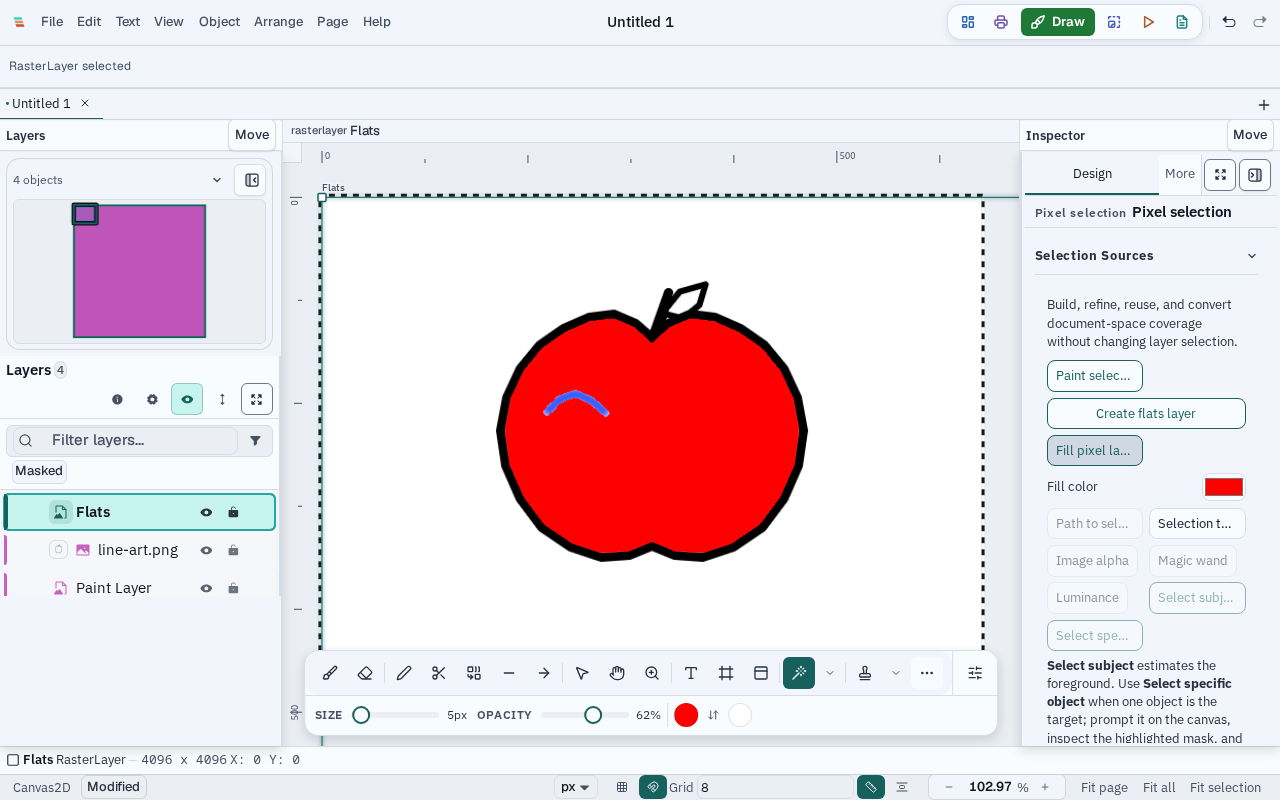Click the Draw mode button
Screen dimensions: 1280x800
tap(1058, 22)
